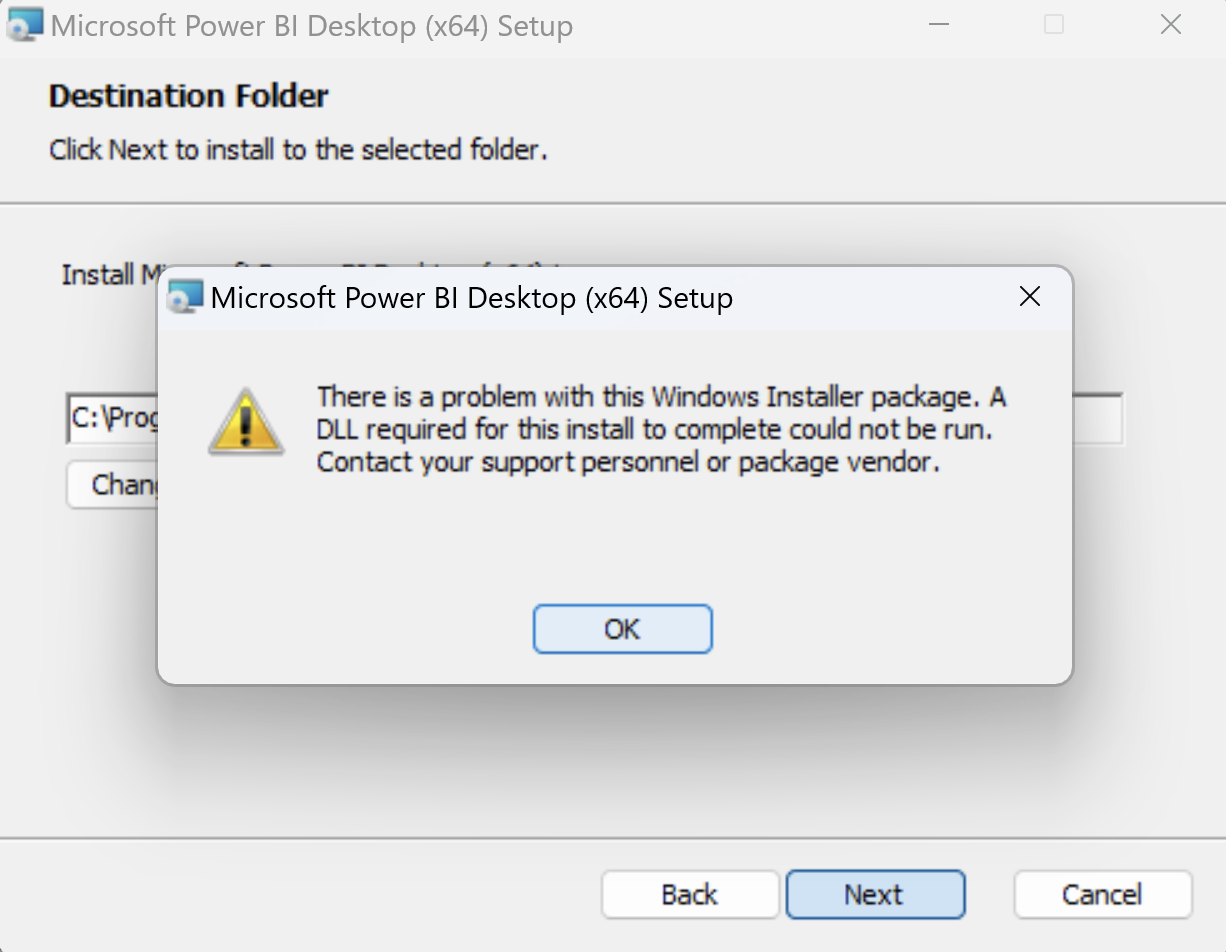Click the Windows Installer package error message text
The image size is (1226, 952).
tap(660, 429)
